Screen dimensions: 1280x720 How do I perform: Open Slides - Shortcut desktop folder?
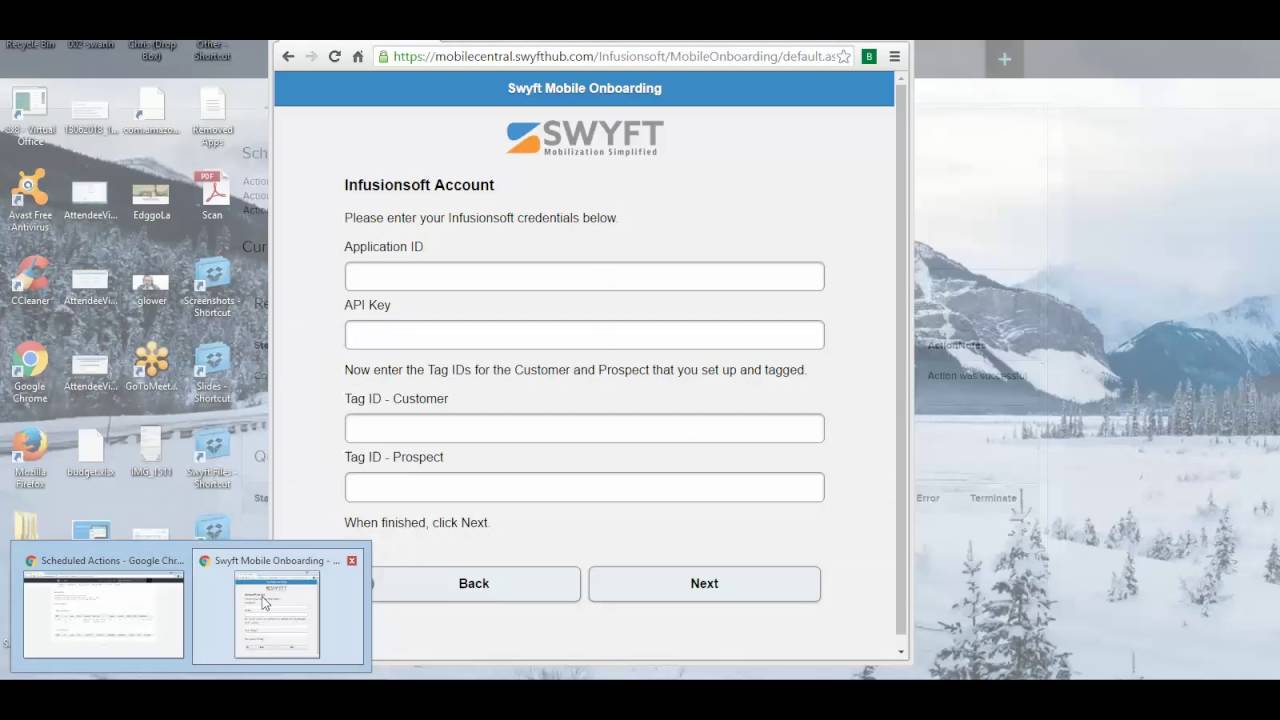click(212, 373)
